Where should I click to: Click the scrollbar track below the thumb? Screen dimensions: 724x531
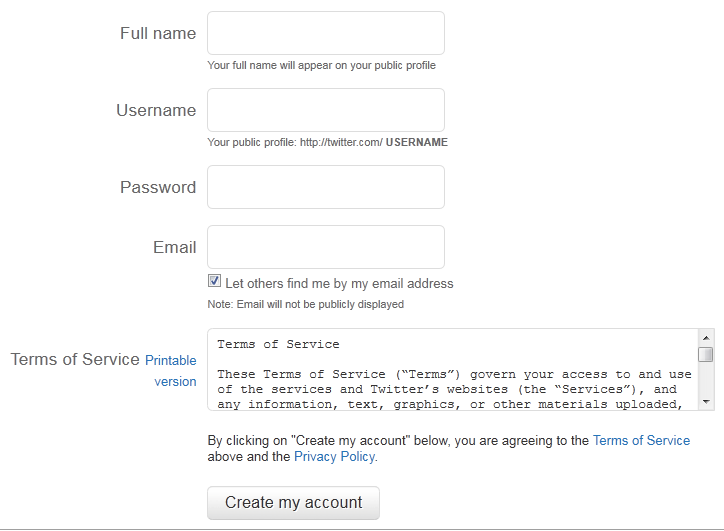[x=706, y=380]
